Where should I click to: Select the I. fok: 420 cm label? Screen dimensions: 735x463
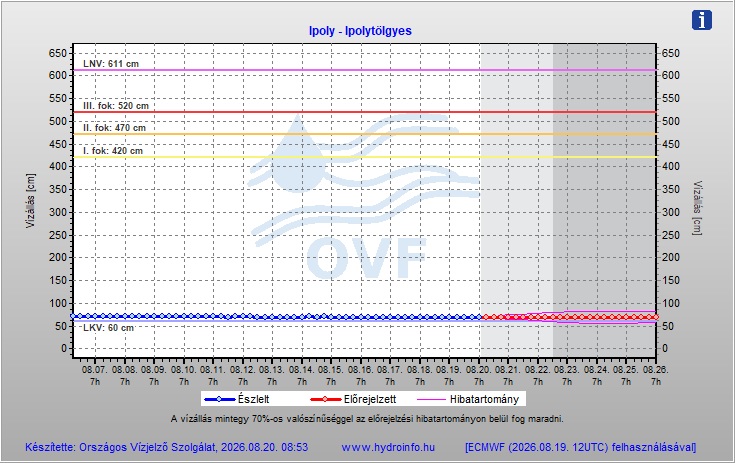coord(113,151)
